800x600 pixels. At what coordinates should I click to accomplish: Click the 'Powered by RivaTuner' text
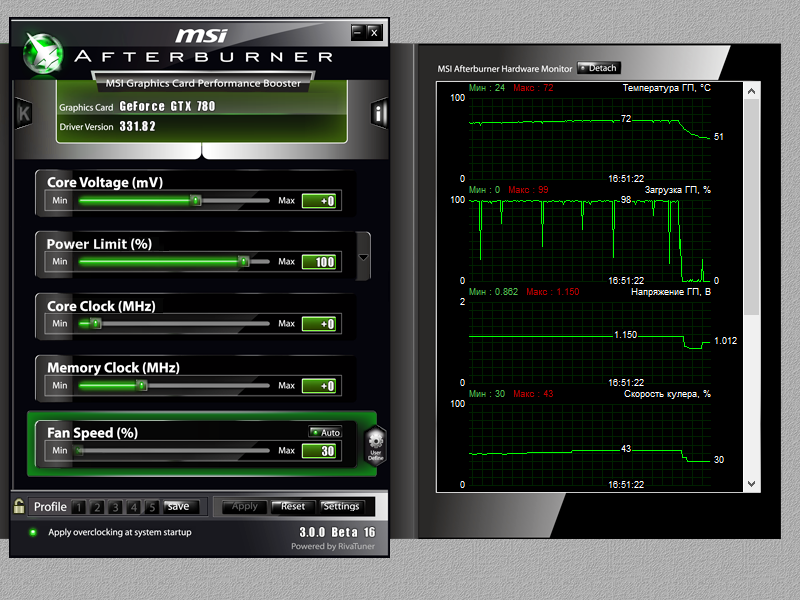point(333,546)
